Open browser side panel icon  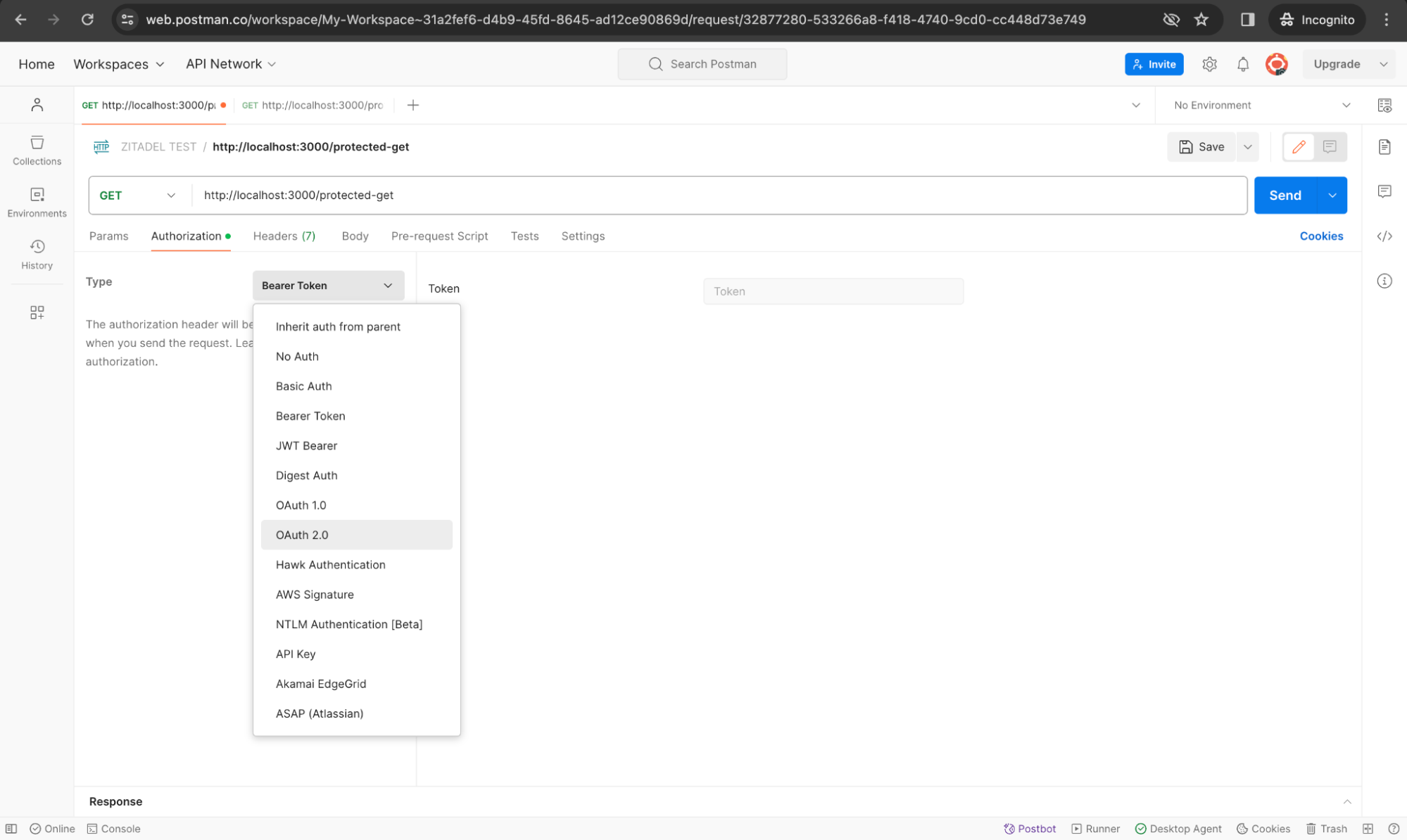(1247, 20)
